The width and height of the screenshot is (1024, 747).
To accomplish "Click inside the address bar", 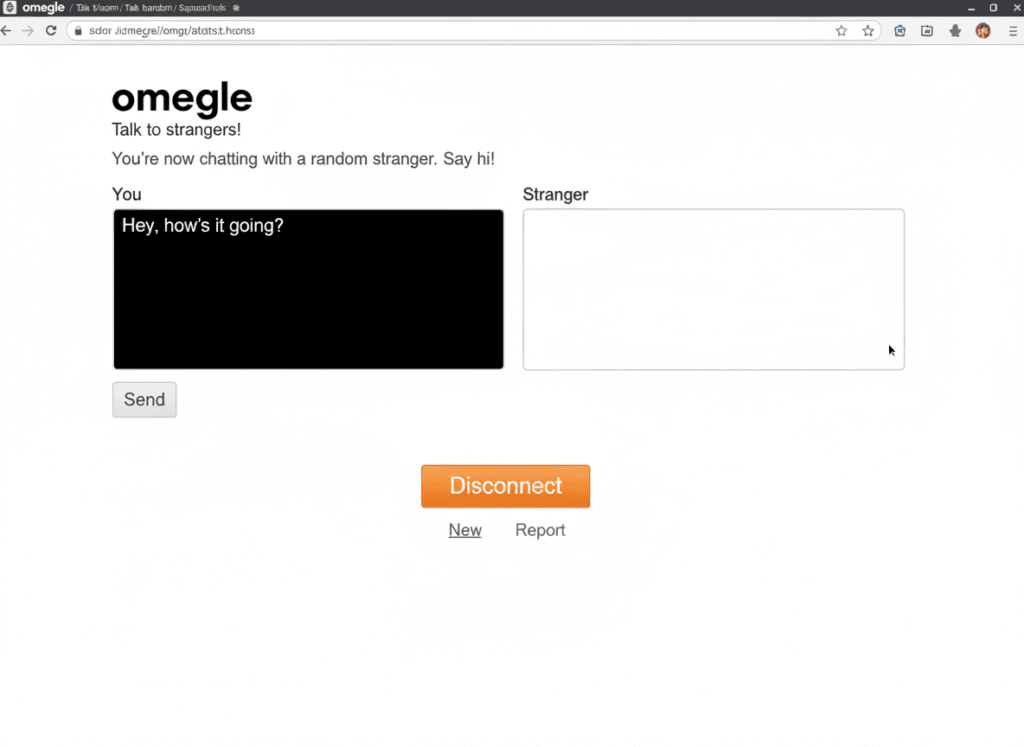I will click(300, 30).
